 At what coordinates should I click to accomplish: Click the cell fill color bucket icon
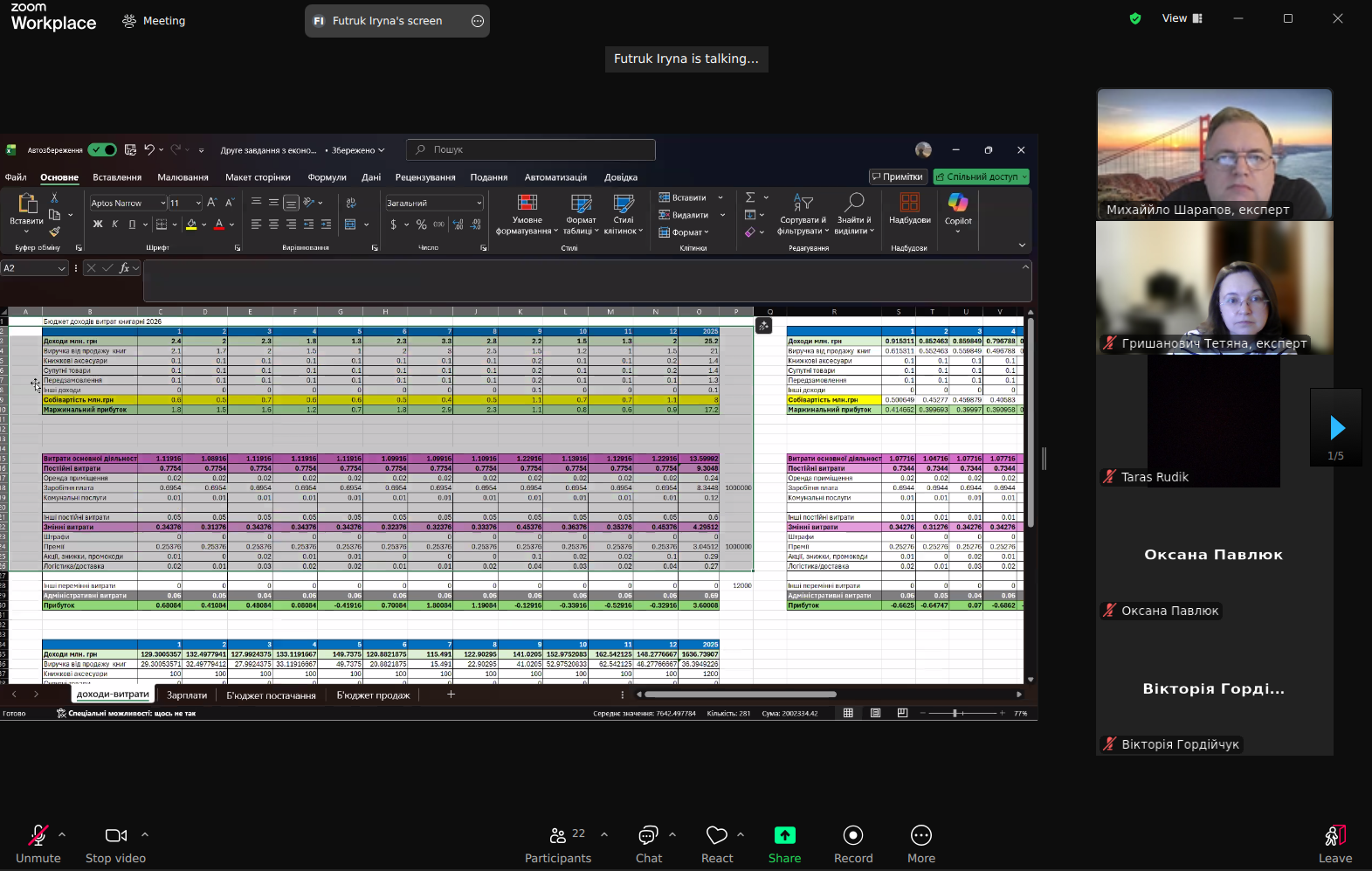(x=191, y=225)
